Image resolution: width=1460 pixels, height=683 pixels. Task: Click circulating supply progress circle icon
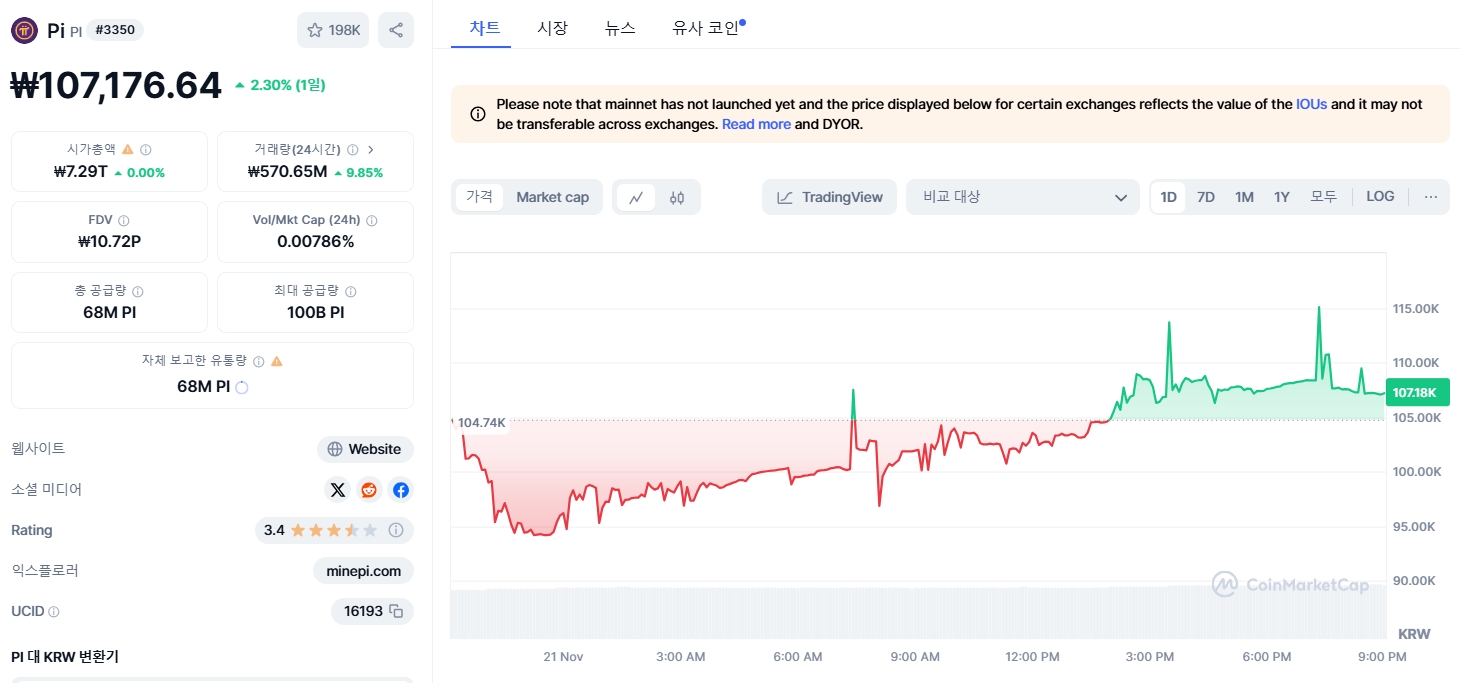tap(241, 387)
